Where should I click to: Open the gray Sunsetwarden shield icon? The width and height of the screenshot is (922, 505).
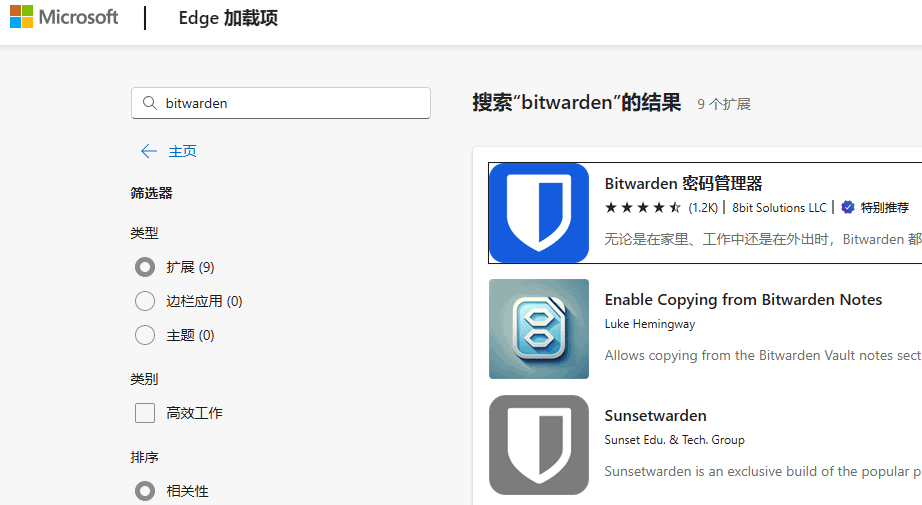pos(539,444)
